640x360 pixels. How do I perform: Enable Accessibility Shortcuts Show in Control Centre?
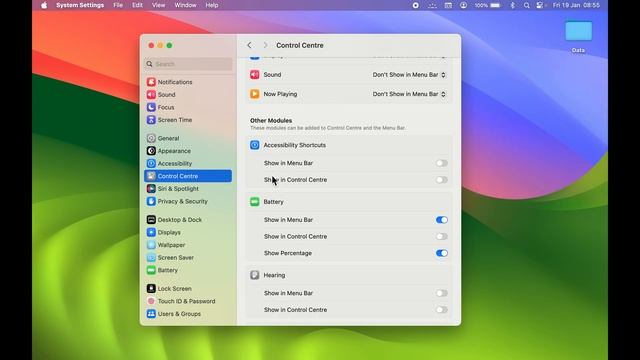441,180
